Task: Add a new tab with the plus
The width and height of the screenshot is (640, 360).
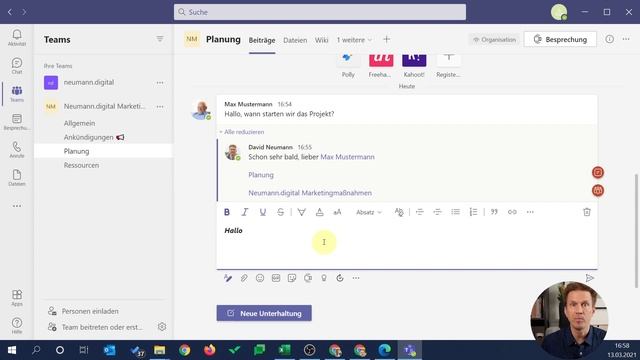Action: [386, 39]
